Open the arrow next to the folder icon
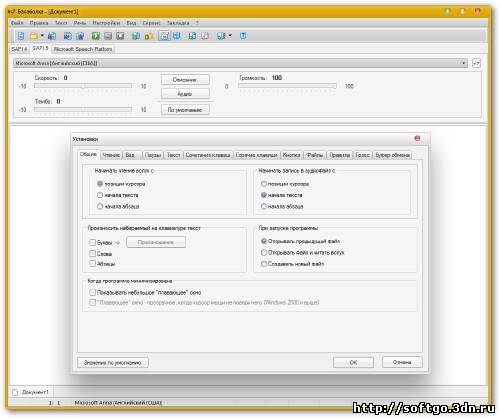 (42, 35)
